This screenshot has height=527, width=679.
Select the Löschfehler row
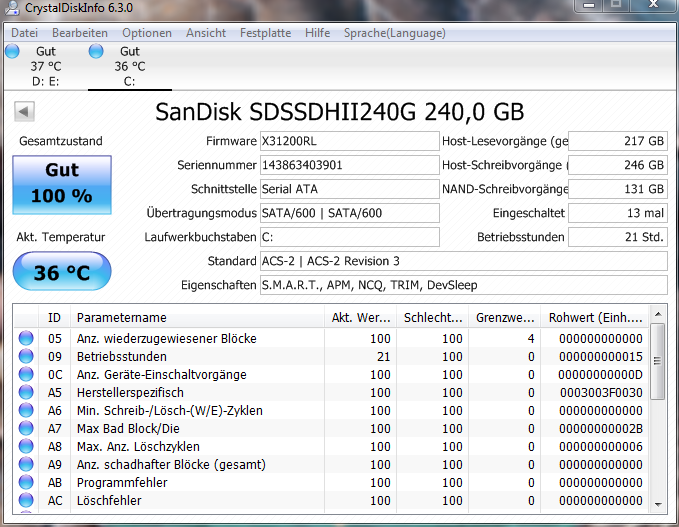[331, 500]
